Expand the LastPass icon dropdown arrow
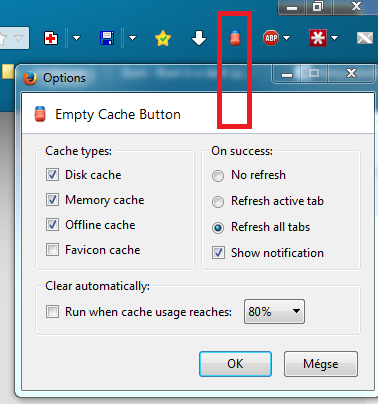This screenshot has width=378, height=404. 334,38
